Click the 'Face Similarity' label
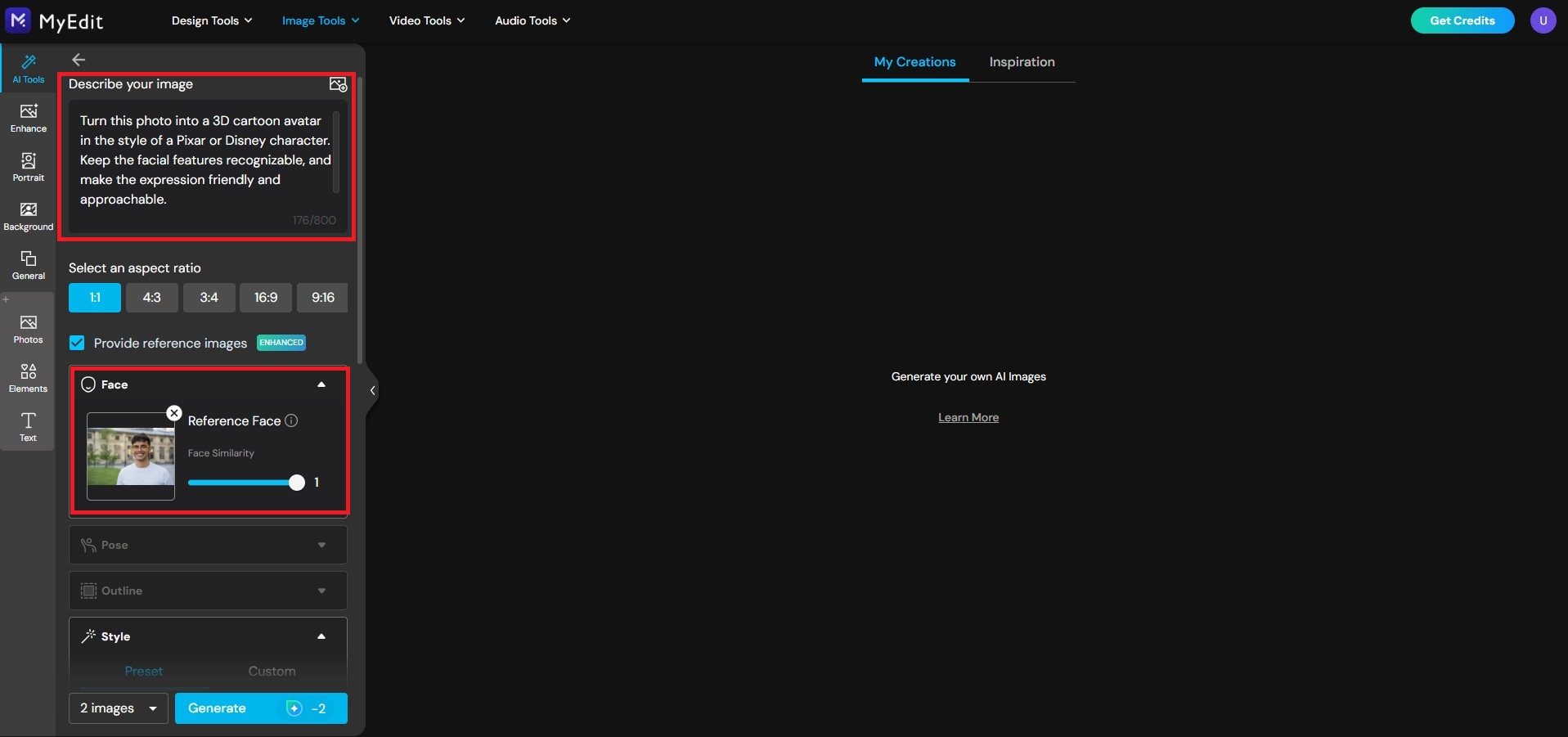 [x=221, y=453]
